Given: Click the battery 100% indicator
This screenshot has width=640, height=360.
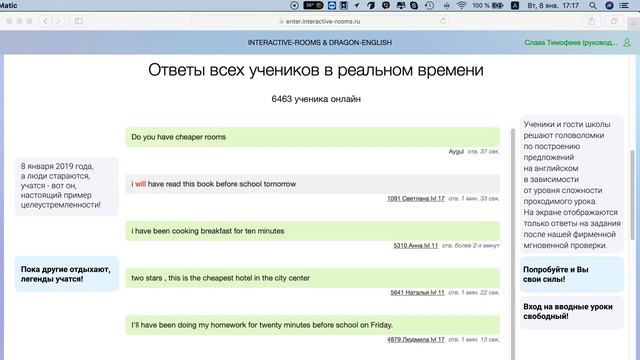Looking at the screenshot, I should coord(487,5).
